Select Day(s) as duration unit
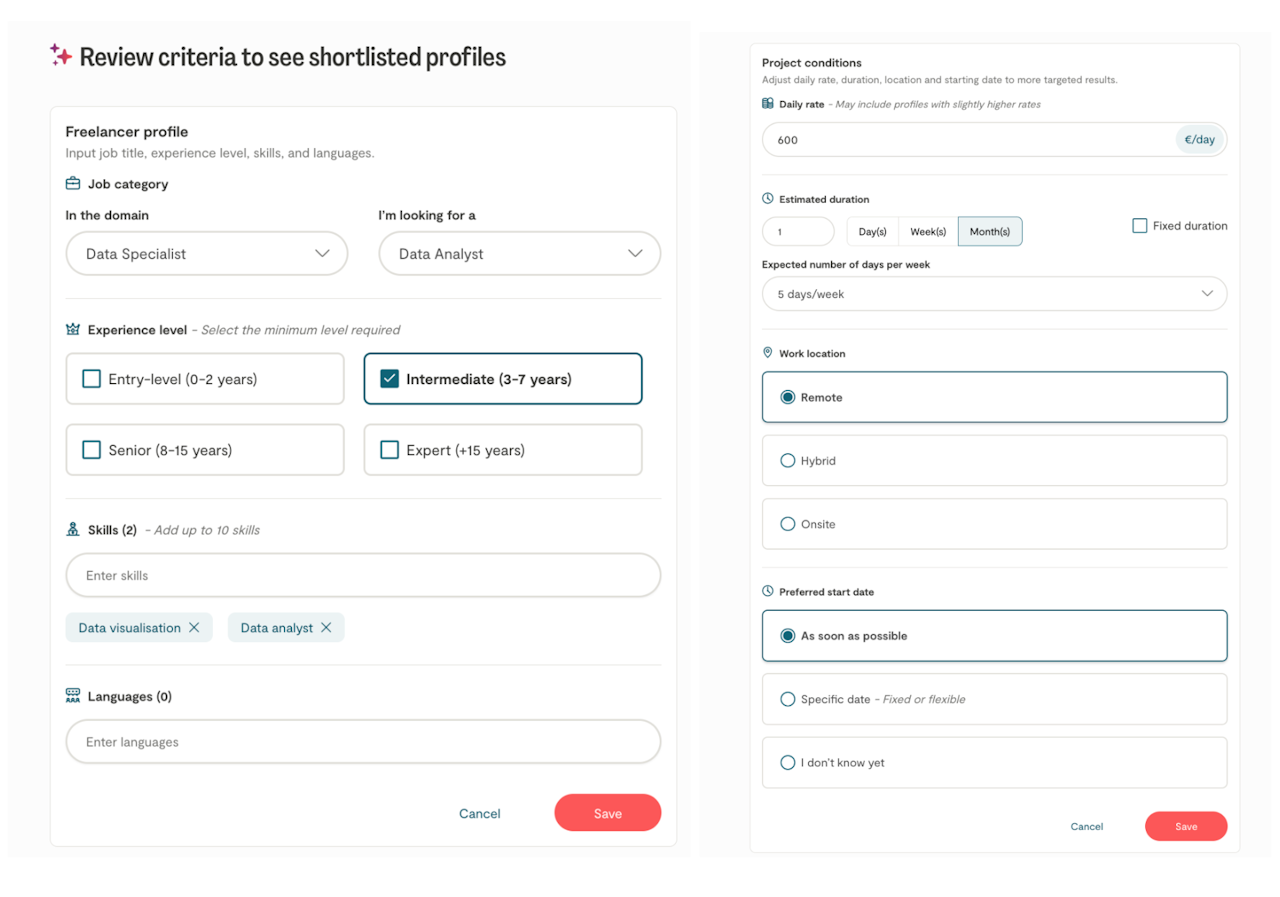1280x897 pixels. pyautogui.click(x=873, y=232)
